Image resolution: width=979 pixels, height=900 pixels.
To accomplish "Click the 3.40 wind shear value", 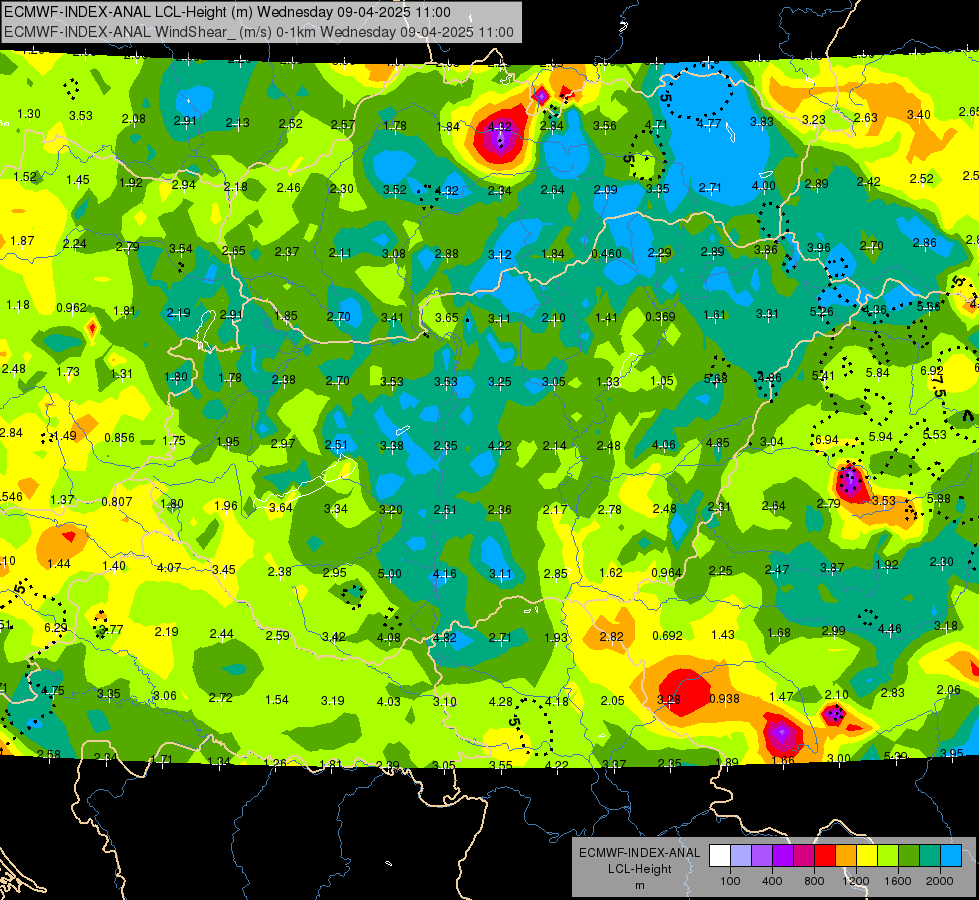I will [x=918, y=115].
